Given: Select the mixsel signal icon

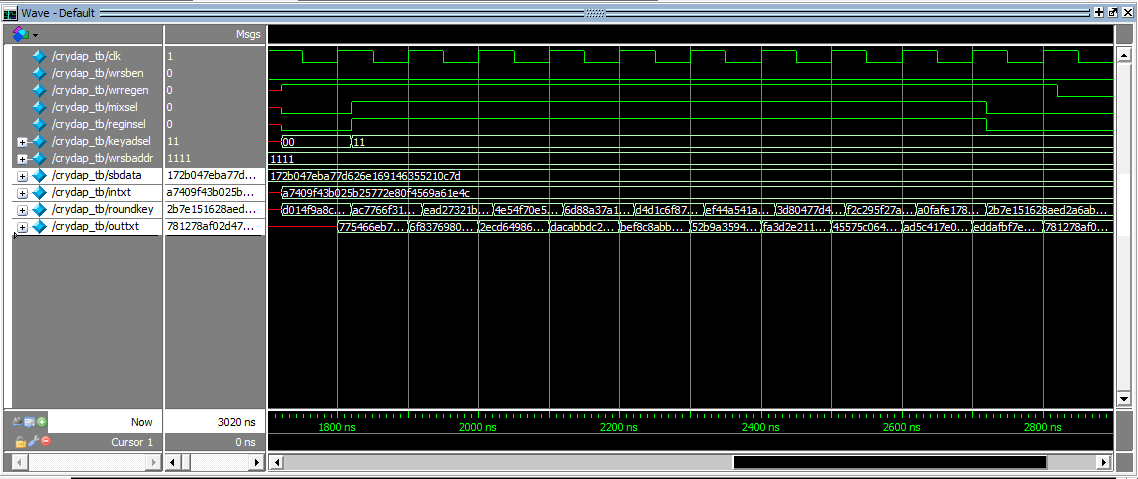Looking at the screenshot, I should click(x=39, y=107).
